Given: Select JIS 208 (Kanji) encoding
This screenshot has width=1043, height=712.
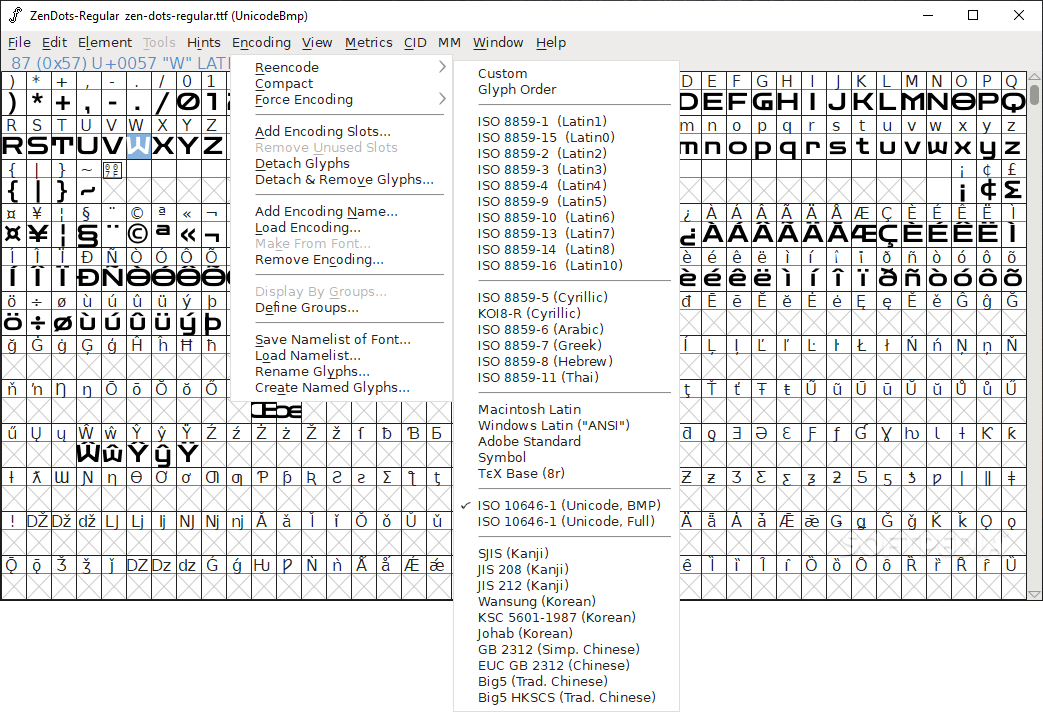Looking at the screenshot, I should [x=523, y=568].
